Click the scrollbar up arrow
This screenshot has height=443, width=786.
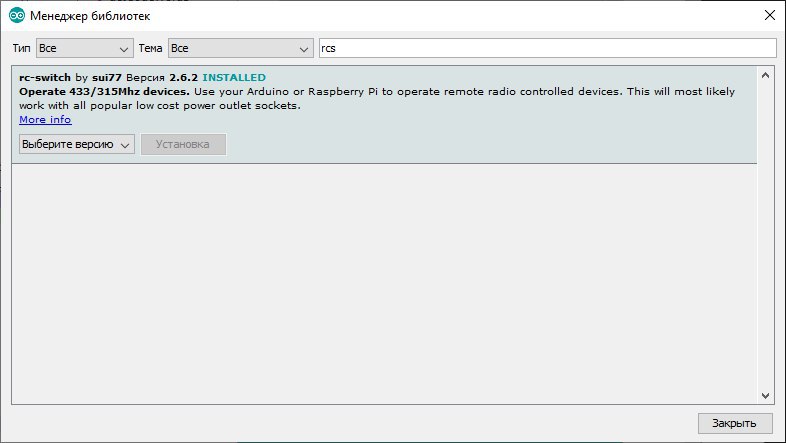(x=765, y=75)
